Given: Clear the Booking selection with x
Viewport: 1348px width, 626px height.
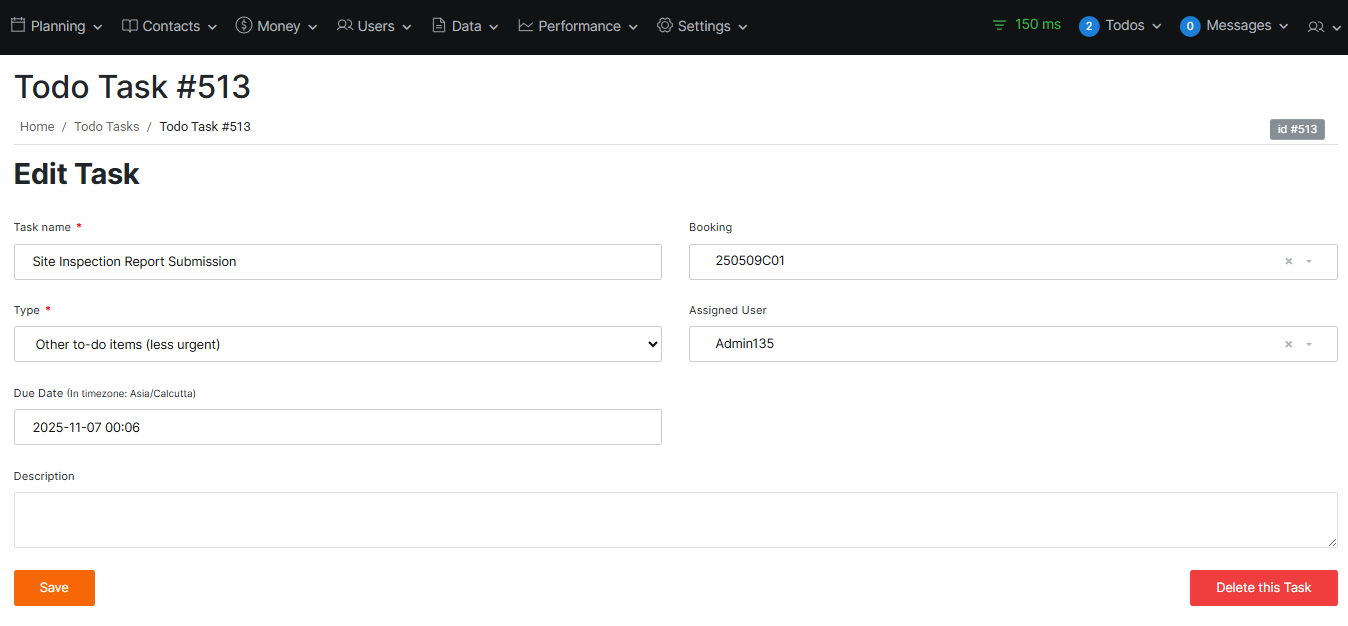Looking at the screenshot, I should (x=1288, y=261).
